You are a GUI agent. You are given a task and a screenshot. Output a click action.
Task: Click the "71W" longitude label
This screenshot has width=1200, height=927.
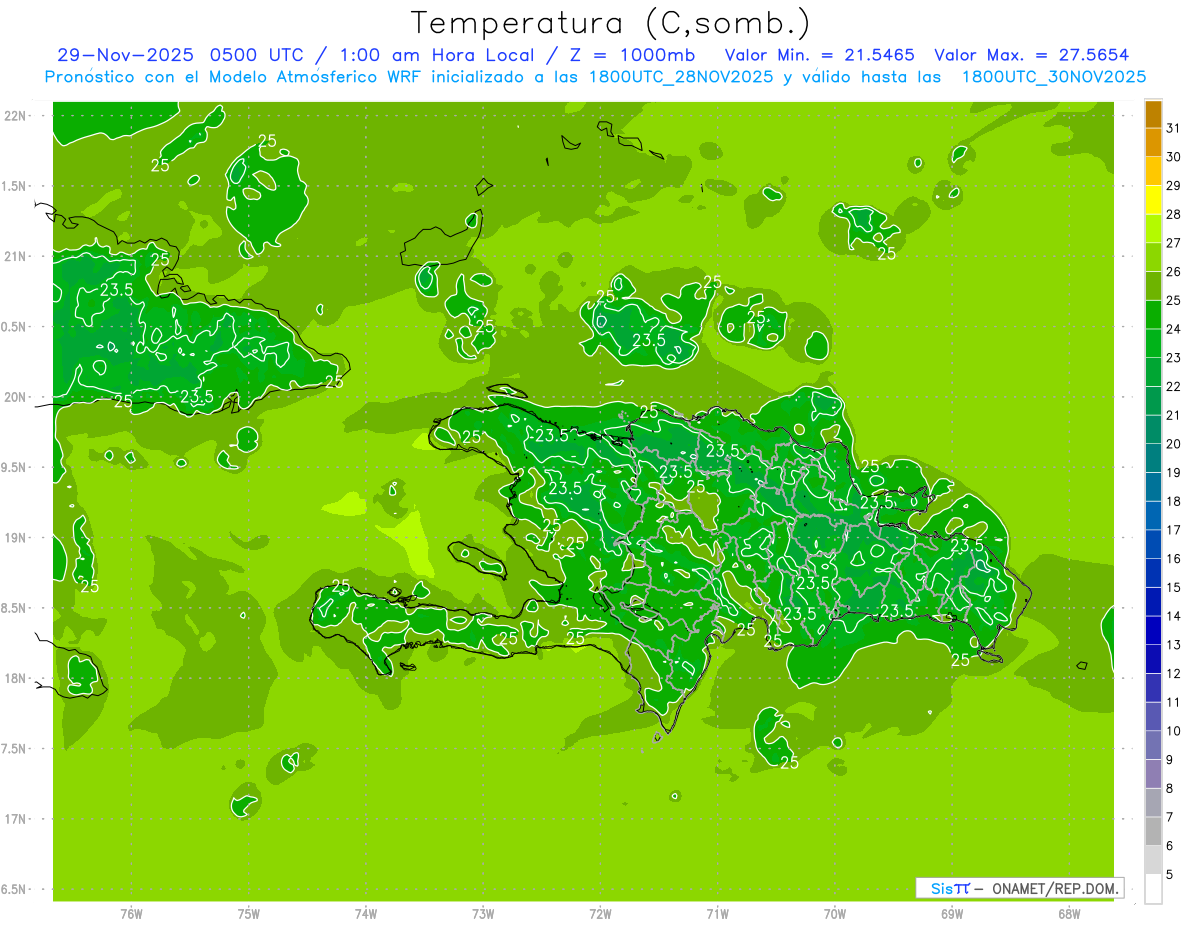point(717,913)
